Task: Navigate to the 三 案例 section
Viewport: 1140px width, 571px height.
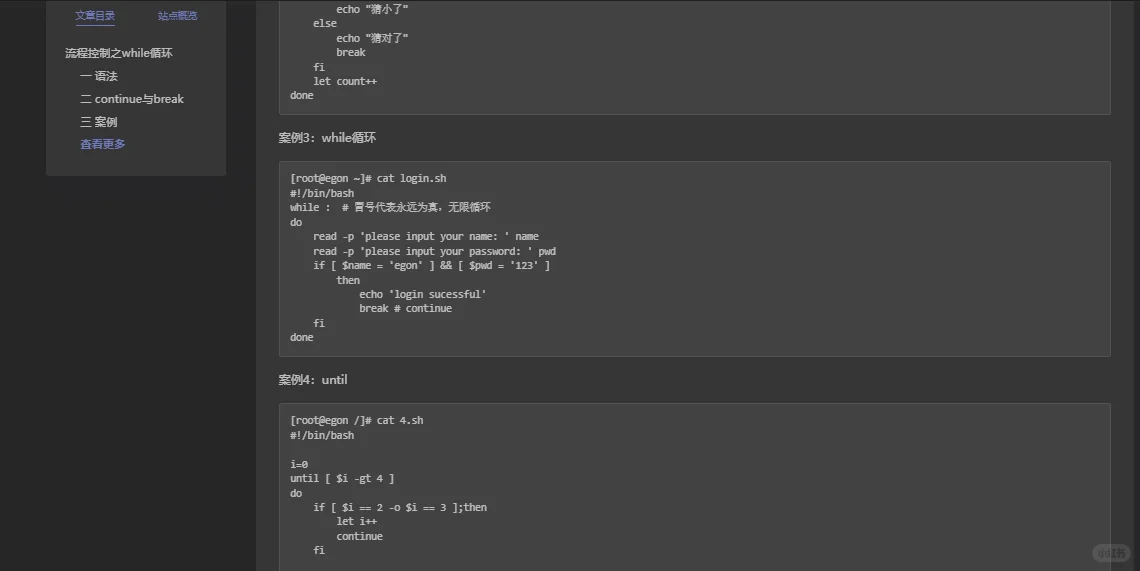Action: coord(99,121)
